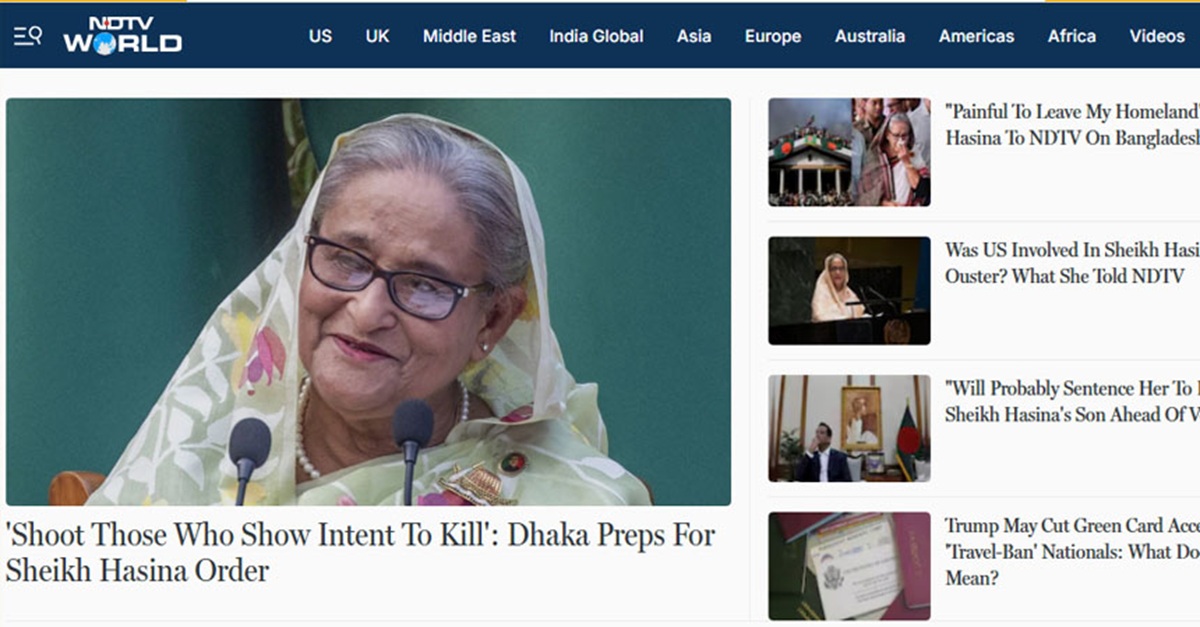Open 'Was US Involved In Sheikh Hasina Ouster' story
1200x627 pixels.
click(1072, 263)
